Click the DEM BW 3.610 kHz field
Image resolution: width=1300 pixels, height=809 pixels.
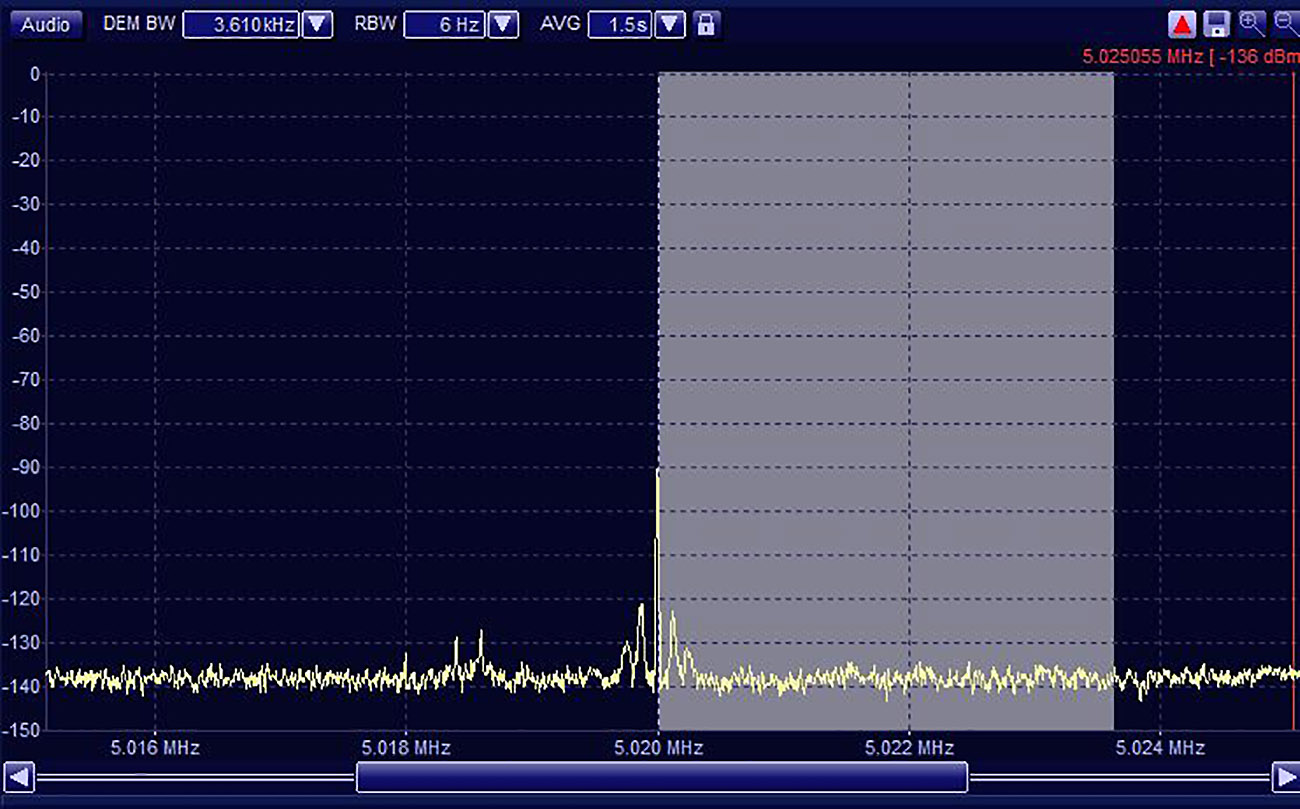point(241,25)
